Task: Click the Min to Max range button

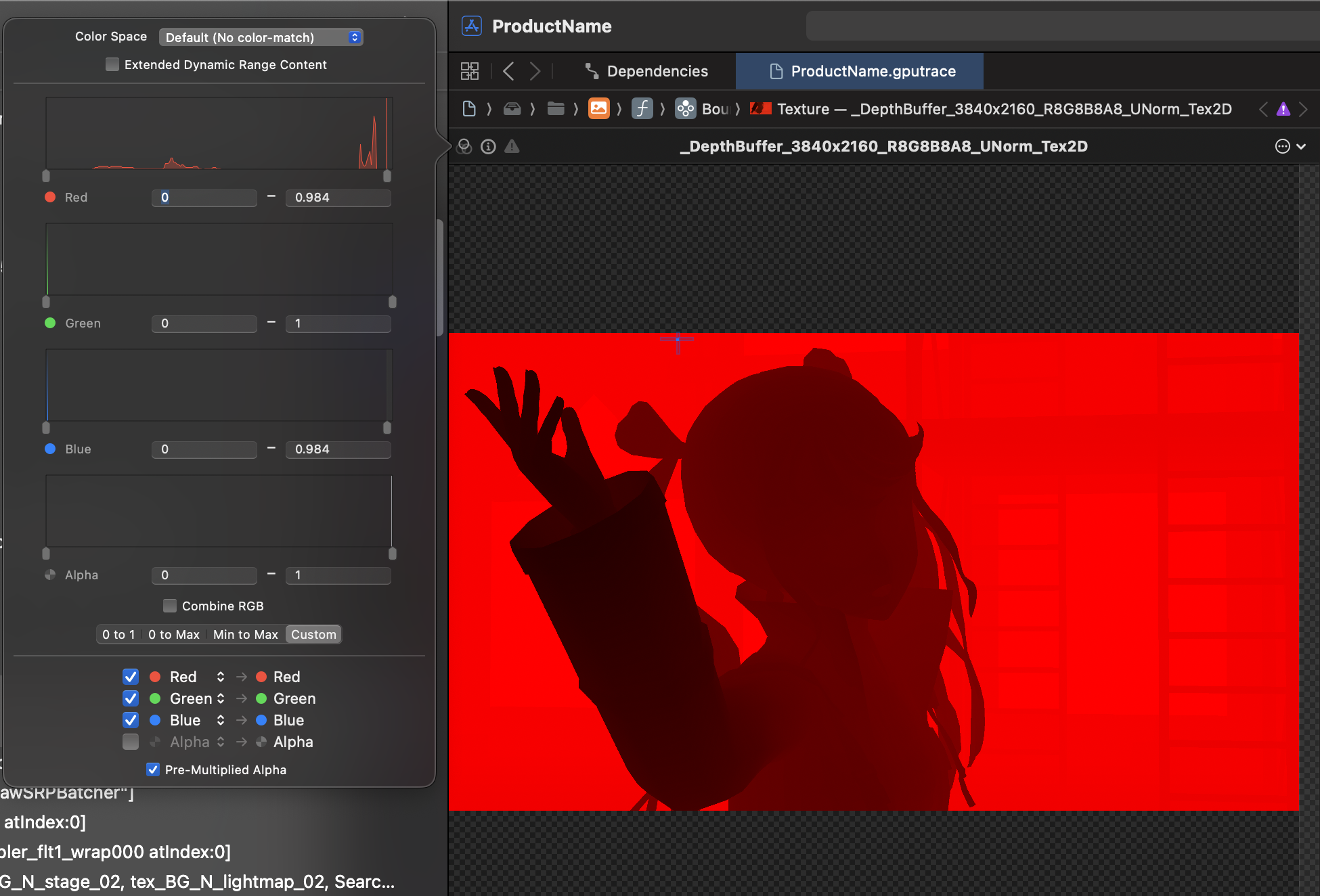Action: tap(244, 634)
